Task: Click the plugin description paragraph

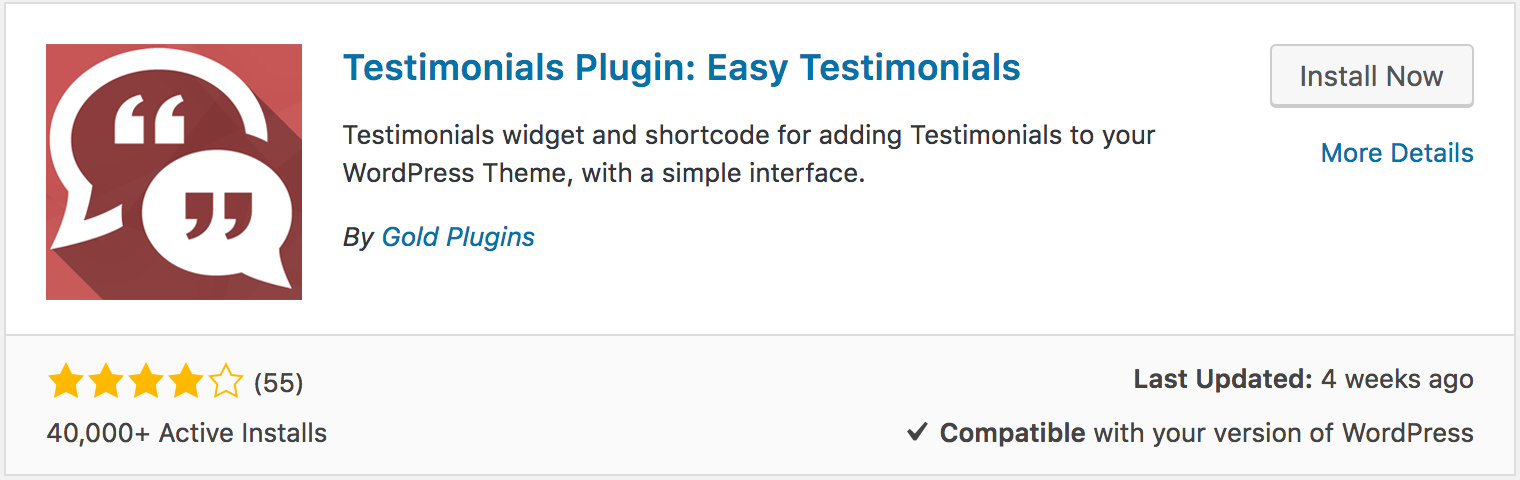Action: pyautogui.click(x=749, y=154)
